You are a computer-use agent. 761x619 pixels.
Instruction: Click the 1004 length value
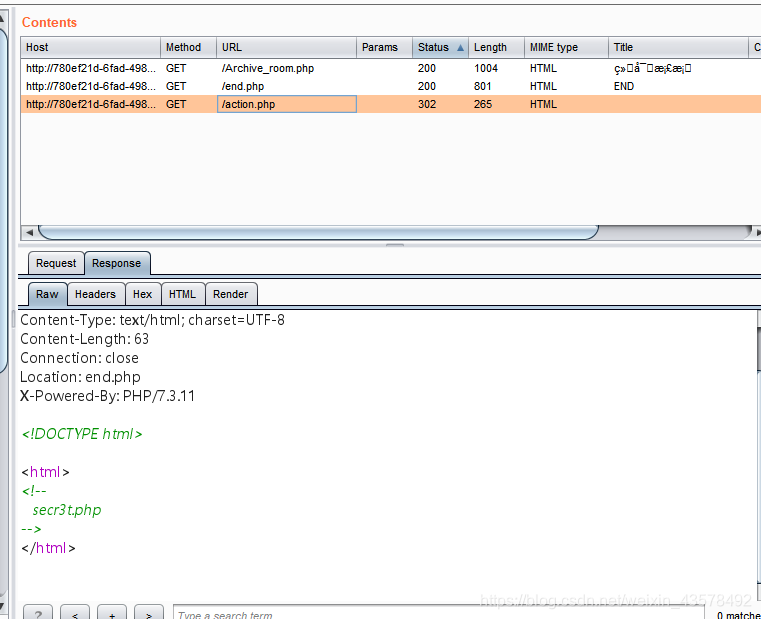[486, 68]
